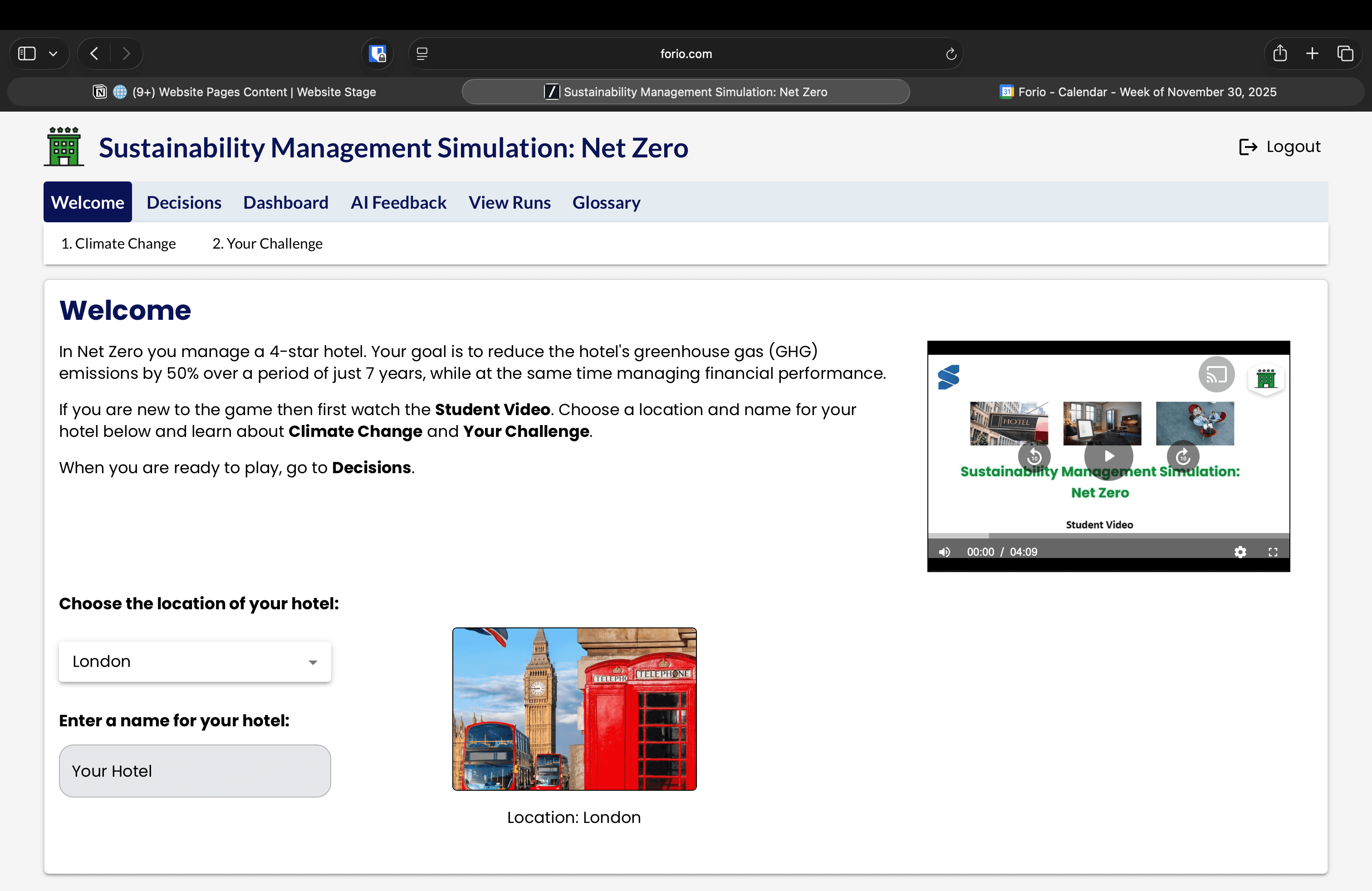Show the tab overview
The image size is (1372, 891).
pyautogui.click(x=1345, y=54)
